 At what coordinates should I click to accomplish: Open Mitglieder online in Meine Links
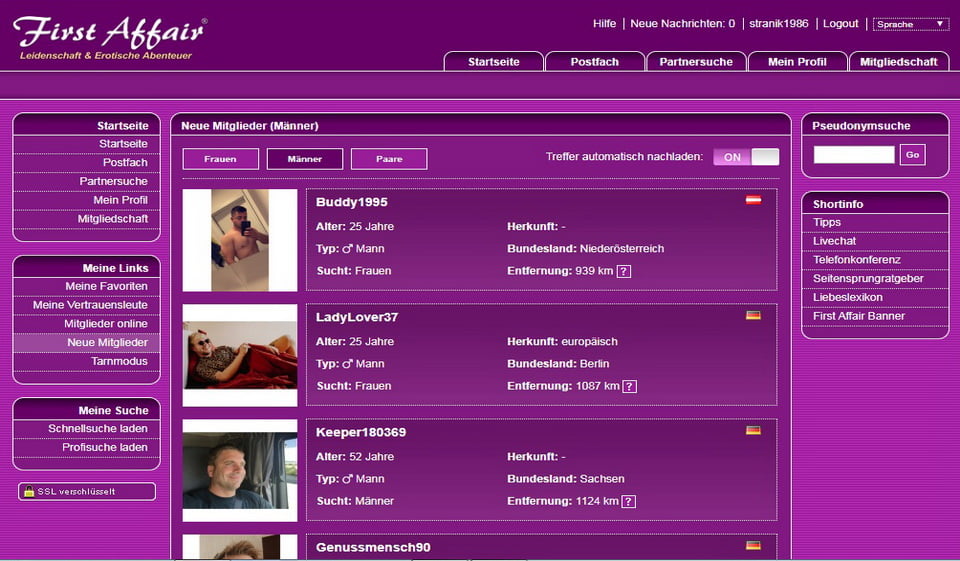tap(106, 324)
